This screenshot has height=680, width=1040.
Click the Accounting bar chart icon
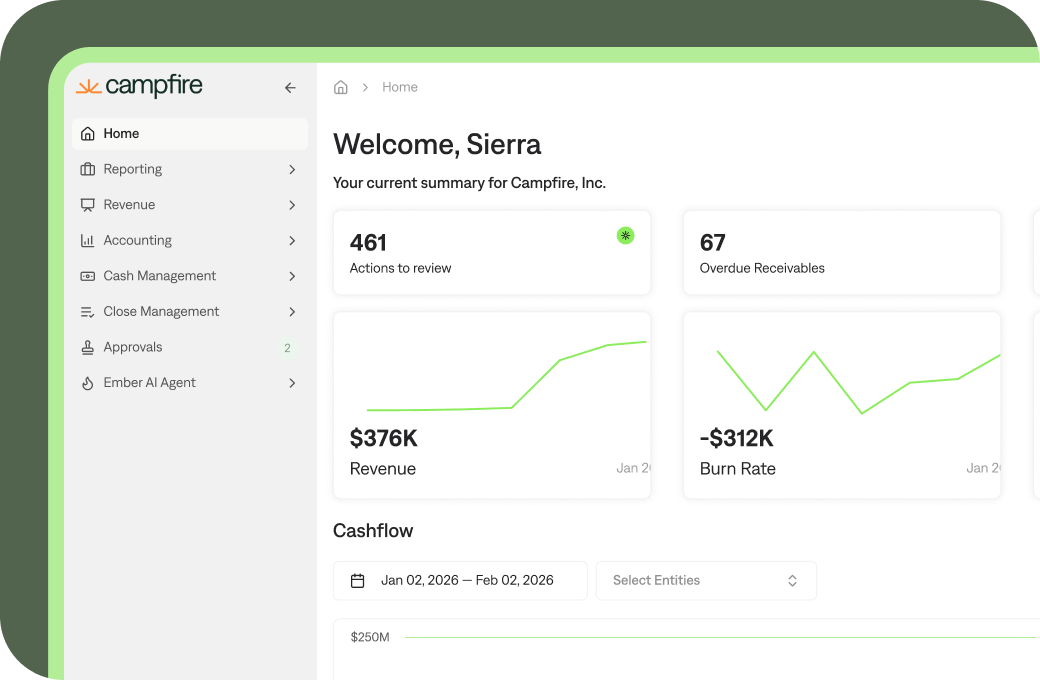(88, 240)
